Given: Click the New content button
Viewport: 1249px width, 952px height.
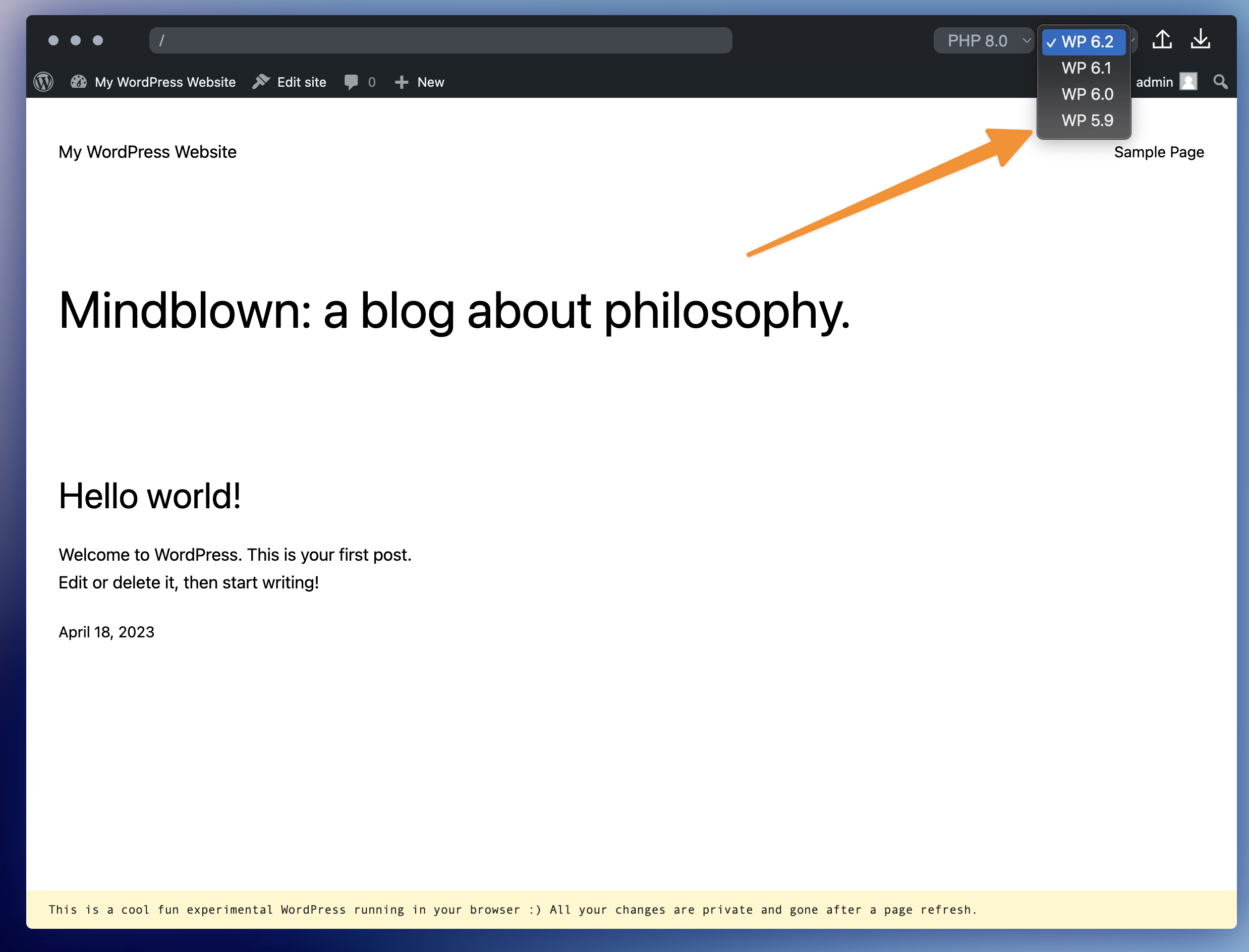Looking at the screenshot, I should [x=420, y=82].
